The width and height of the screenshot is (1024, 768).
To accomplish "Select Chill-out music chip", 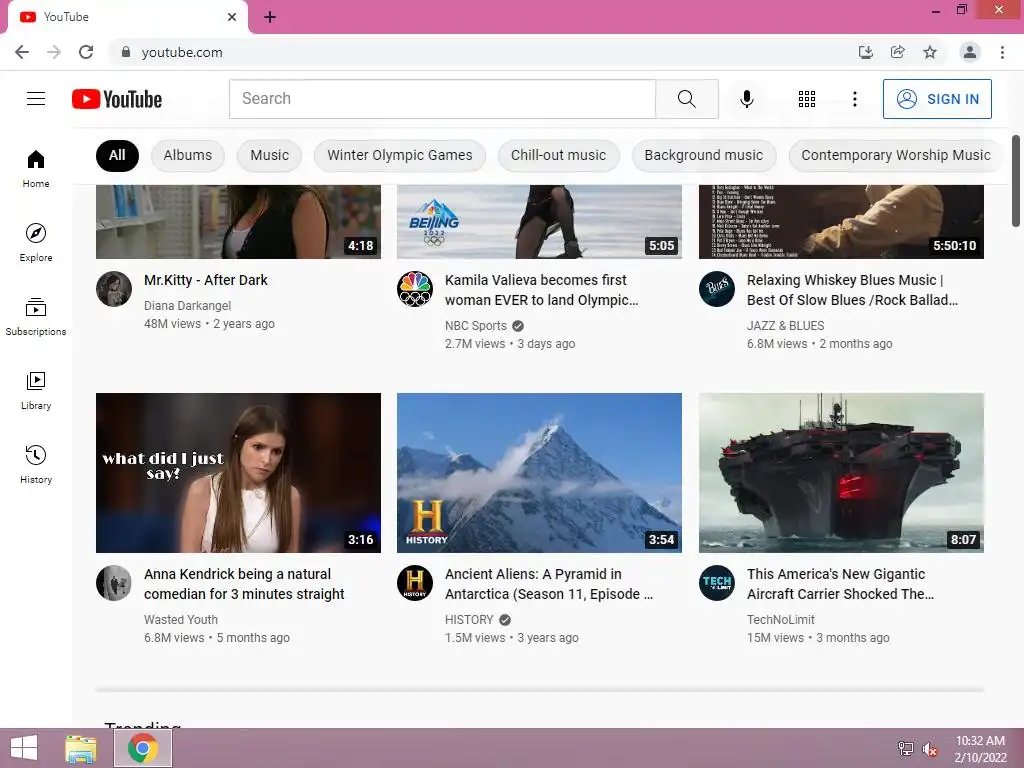I will [558, 155].
